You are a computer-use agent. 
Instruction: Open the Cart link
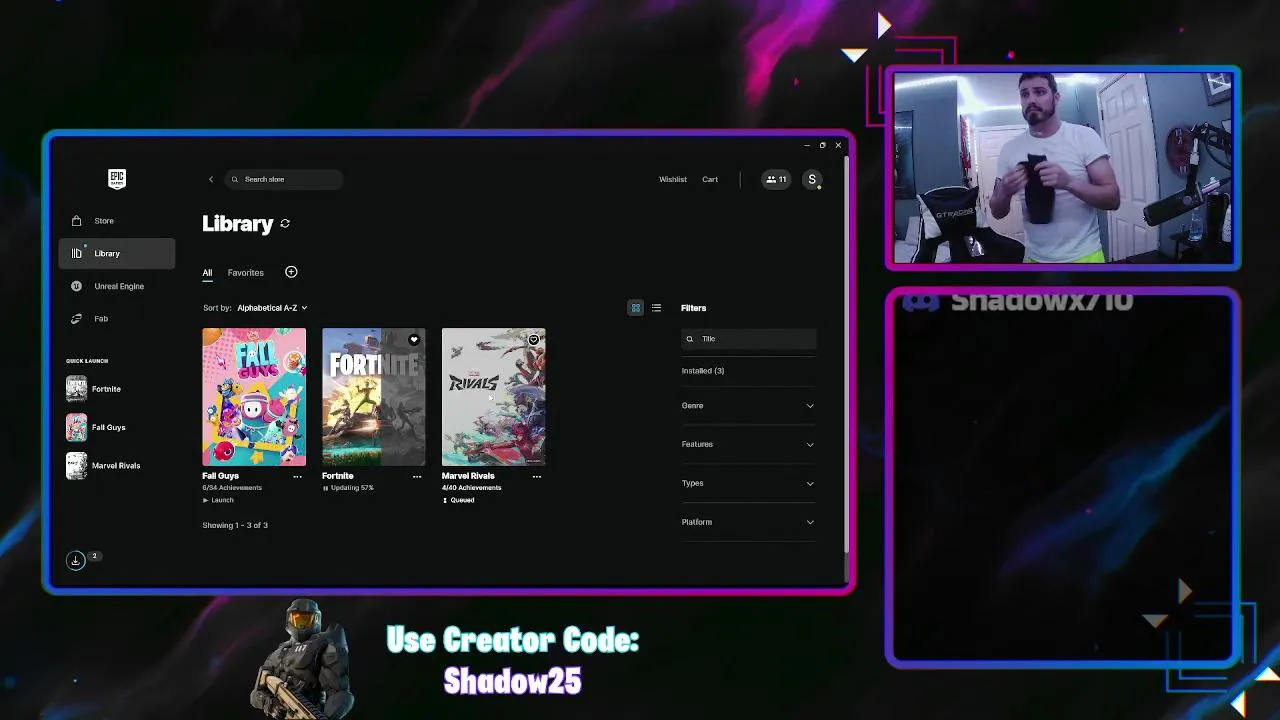click(x=710, y=179)
